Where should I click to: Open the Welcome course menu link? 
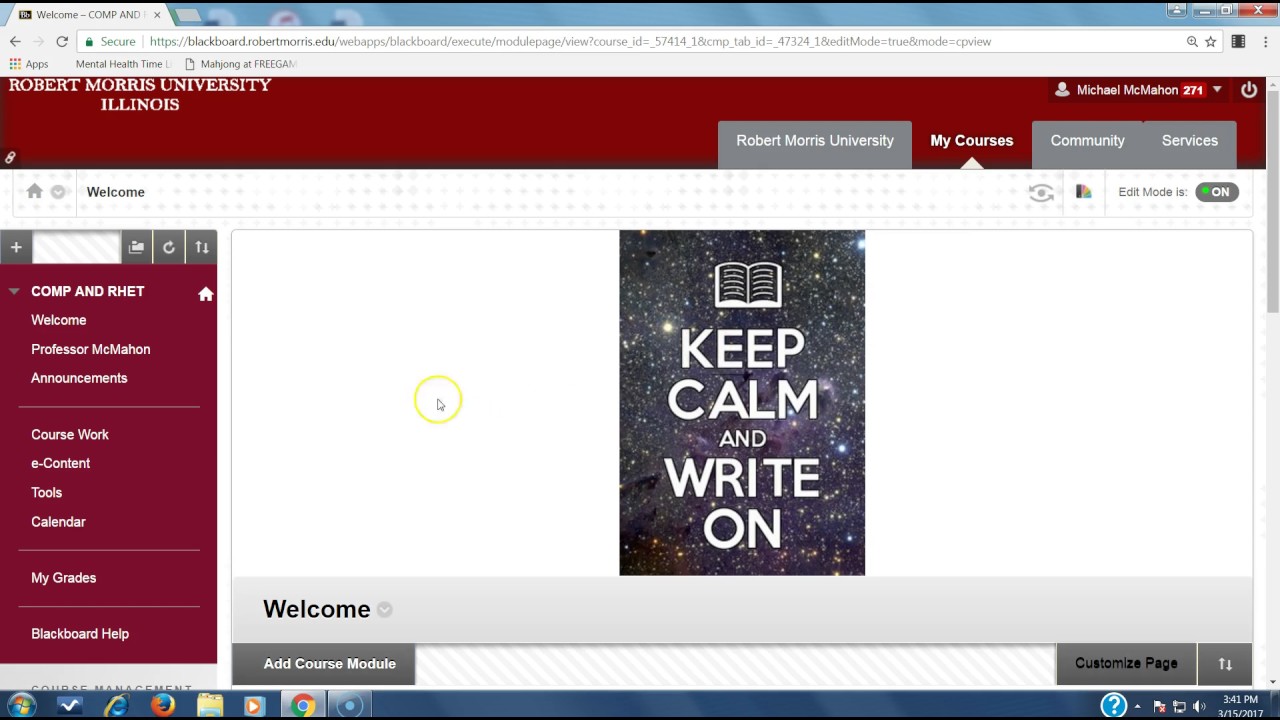click(x=59, y=320)
